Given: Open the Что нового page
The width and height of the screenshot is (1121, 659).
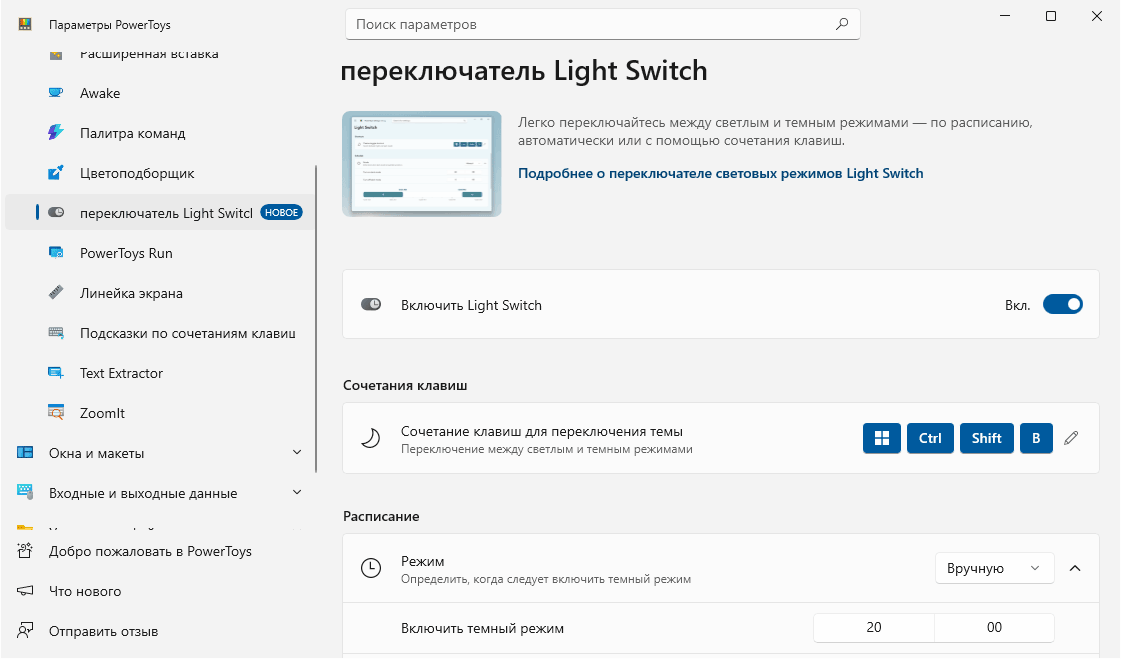Looking at the screenshot, I should 85,591.
